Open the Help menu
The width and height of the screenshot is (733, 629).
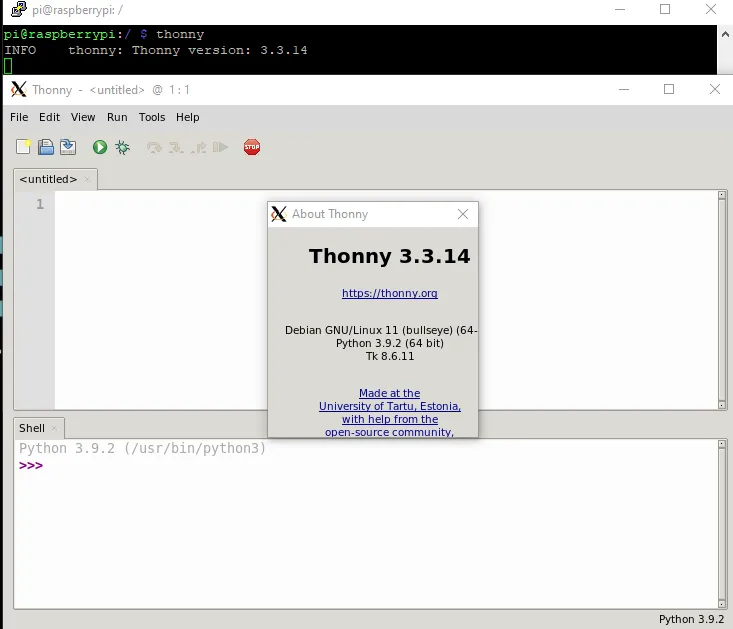click(x=187, y=117)
